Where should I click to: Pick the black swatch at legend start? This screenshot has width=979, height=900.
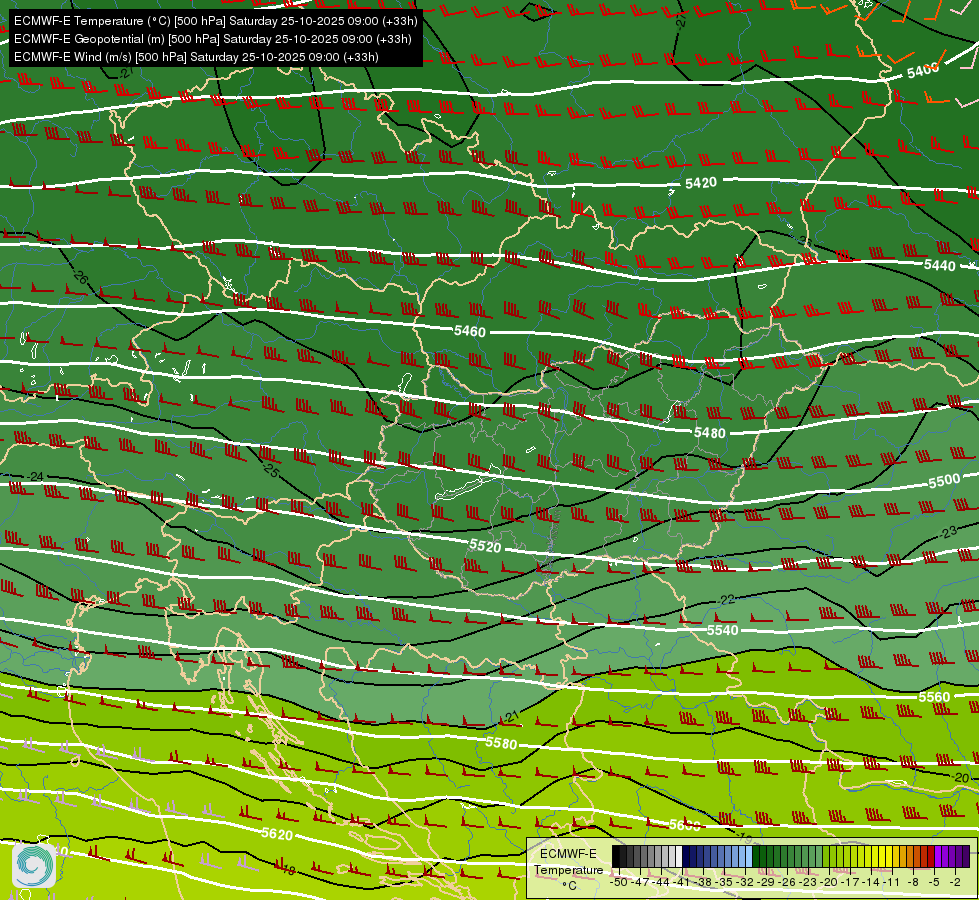pos(616,856)
